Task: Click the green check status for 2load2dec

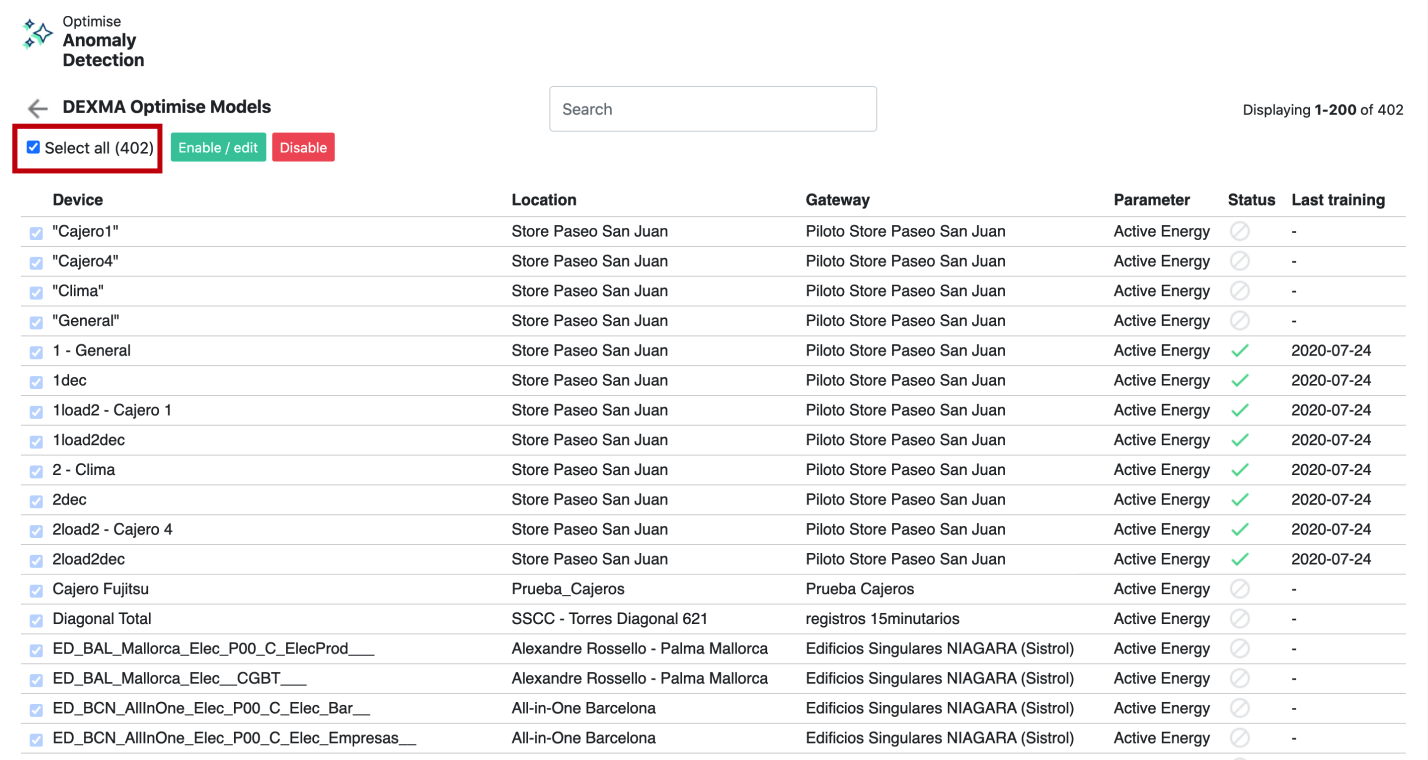Action: click(1239, 559)
